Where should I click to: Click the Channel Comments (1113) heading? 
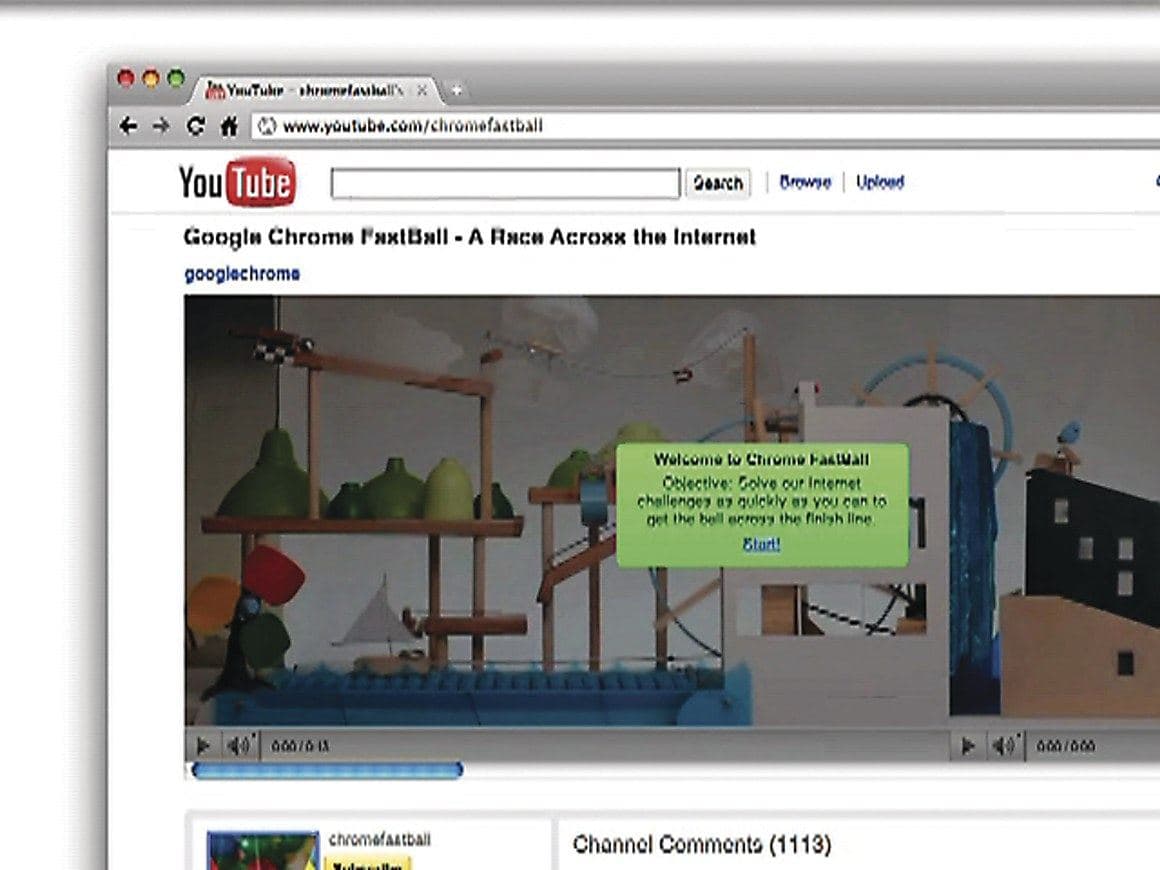pyautogui.click(x=702, y=844)
